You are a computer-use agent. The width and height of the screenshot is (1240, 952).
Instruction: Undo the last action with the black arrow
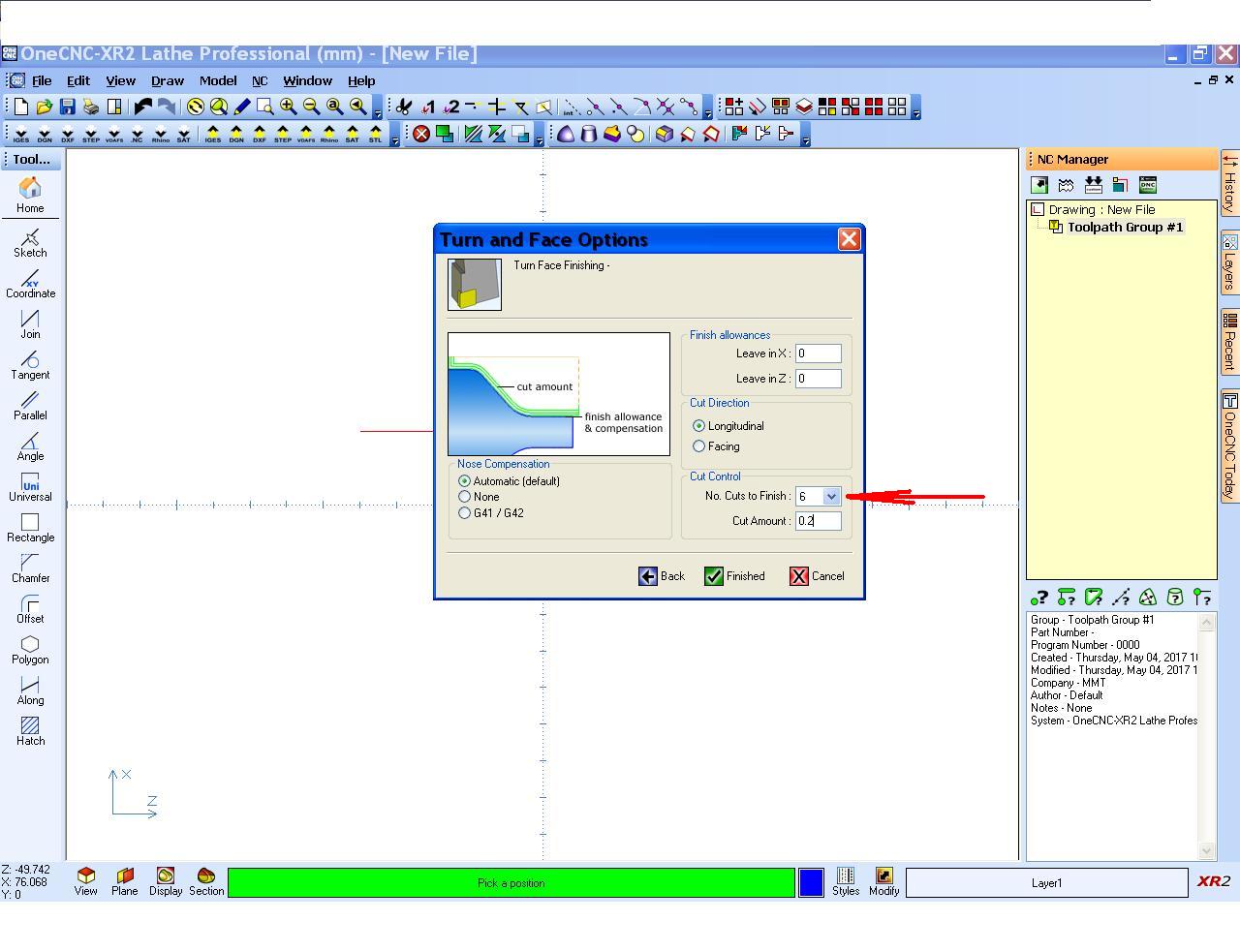(143, 107)
